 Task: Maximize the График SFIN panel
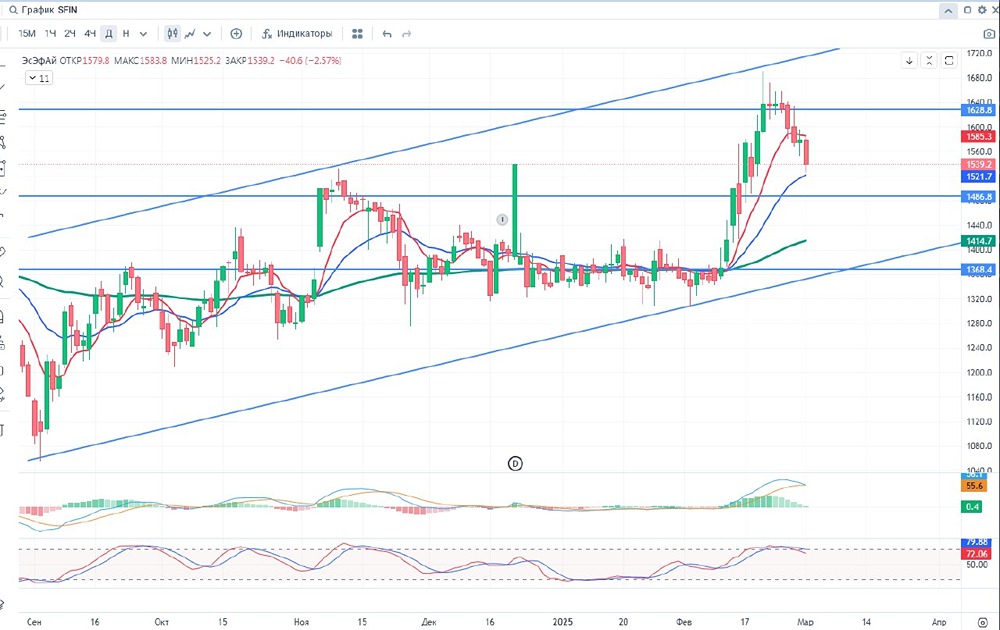[x=967, y=10]
